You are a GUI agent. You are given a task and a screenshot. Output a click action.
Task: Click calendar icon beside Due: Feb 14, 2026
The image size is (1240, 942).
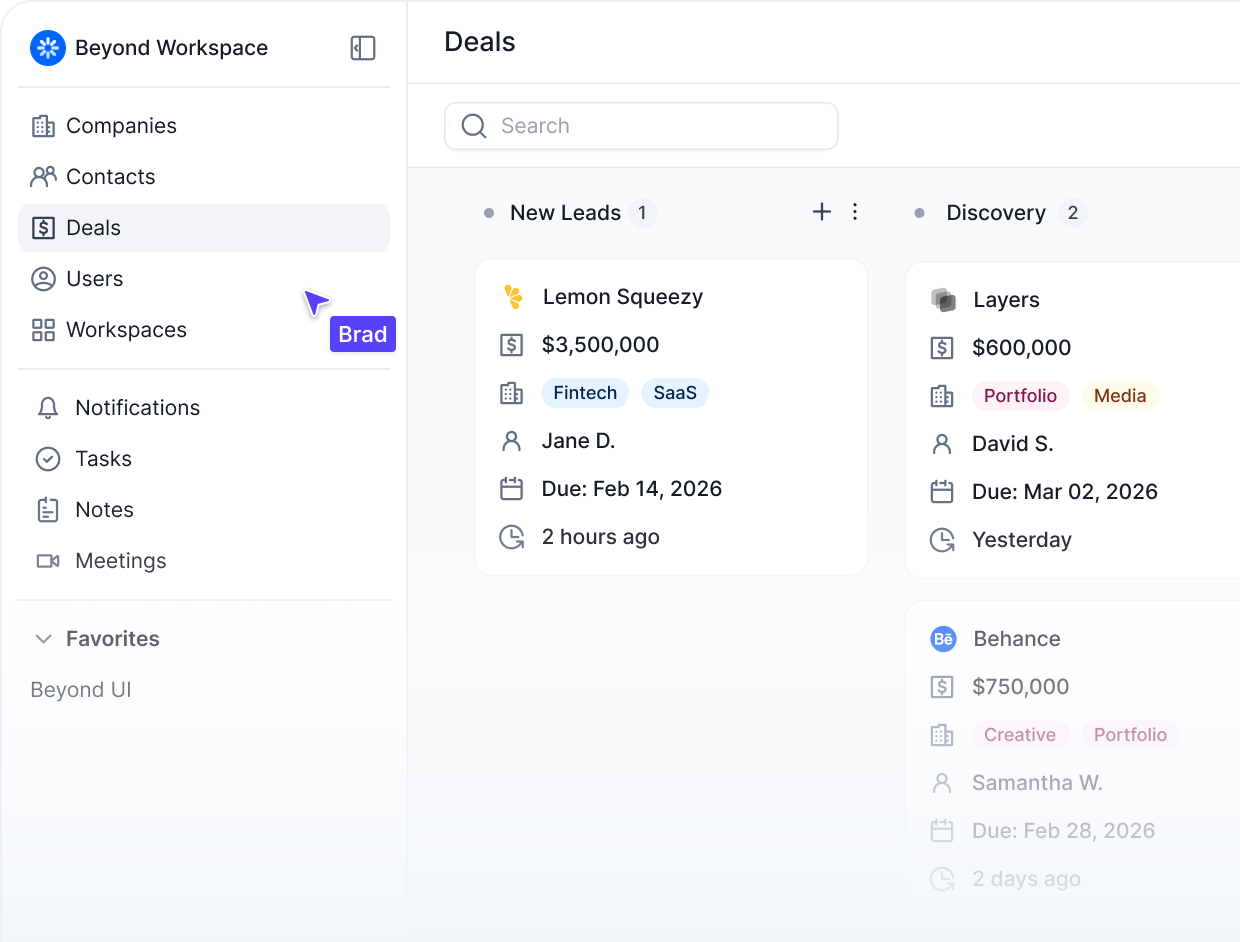pyautogui.click(x=511, y=489)
